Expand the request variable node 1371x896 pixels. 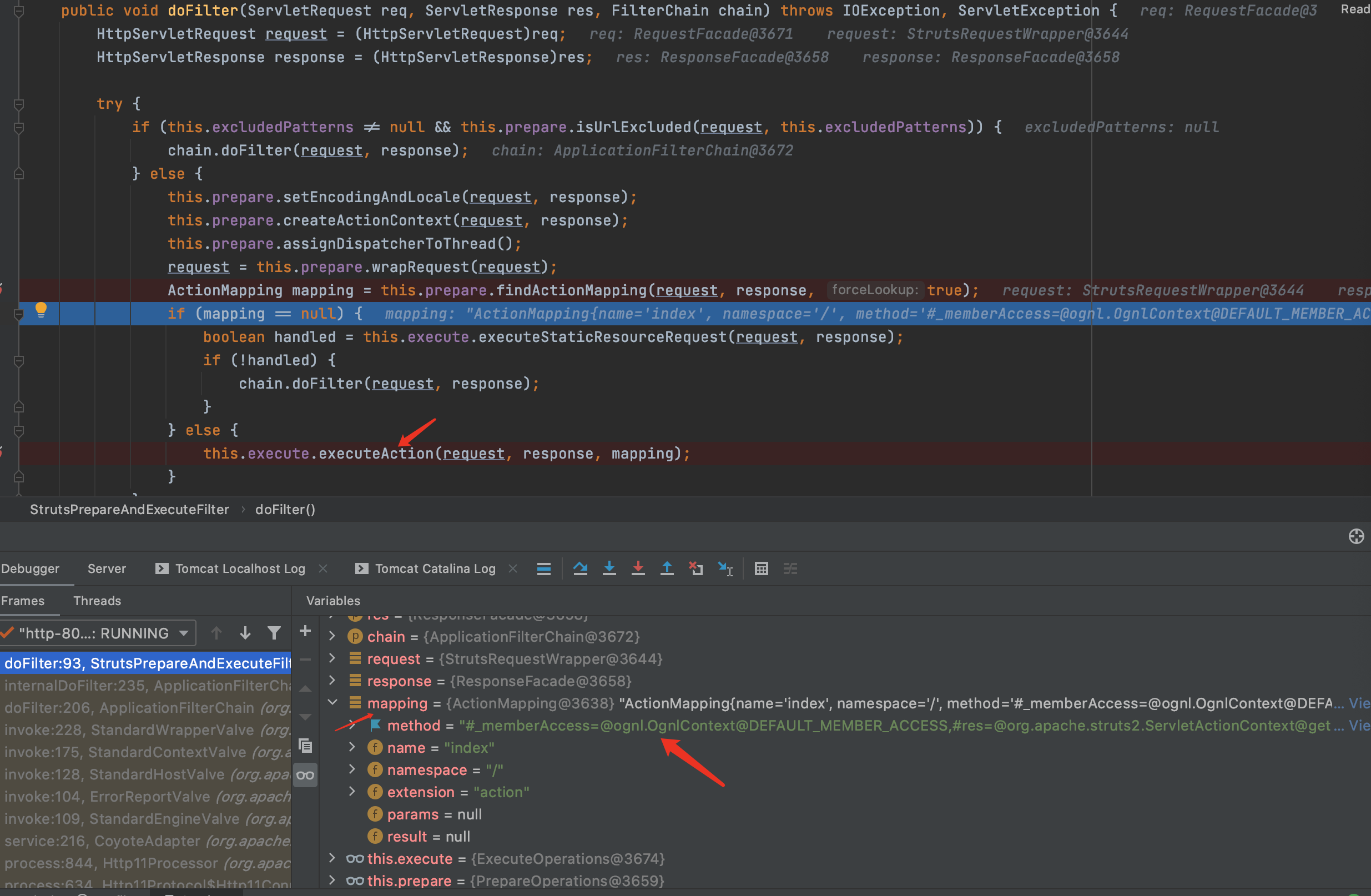click(x=332, y=658)
